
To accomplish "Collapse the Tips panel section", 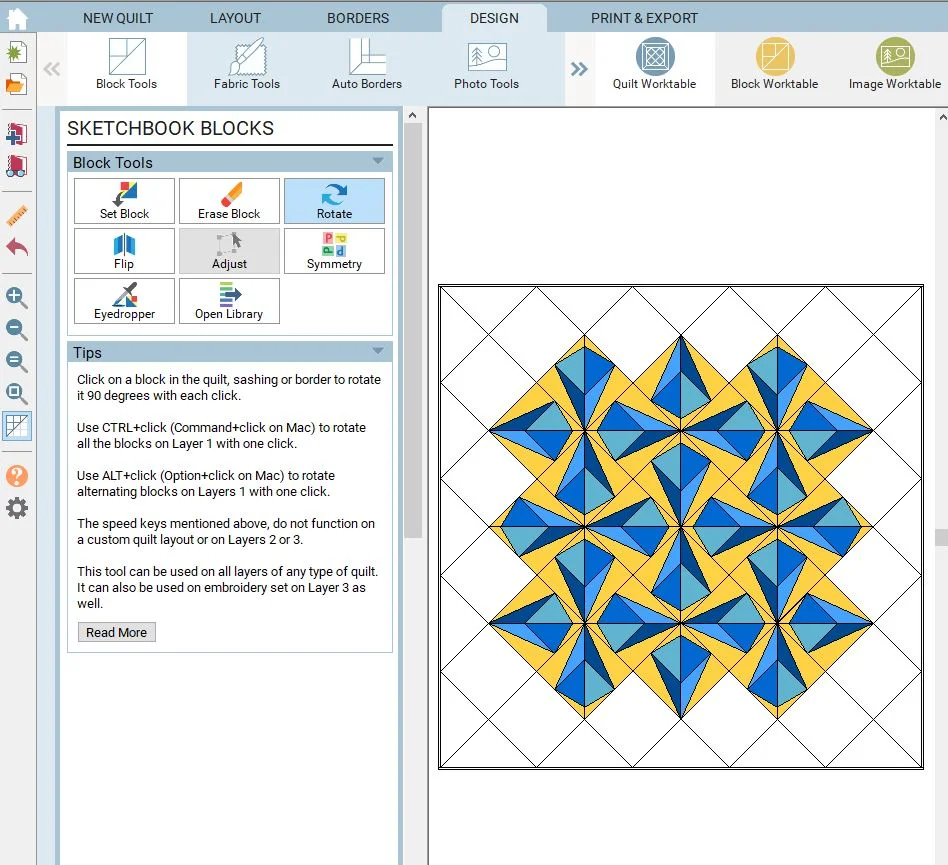I will tap(378, 351).
